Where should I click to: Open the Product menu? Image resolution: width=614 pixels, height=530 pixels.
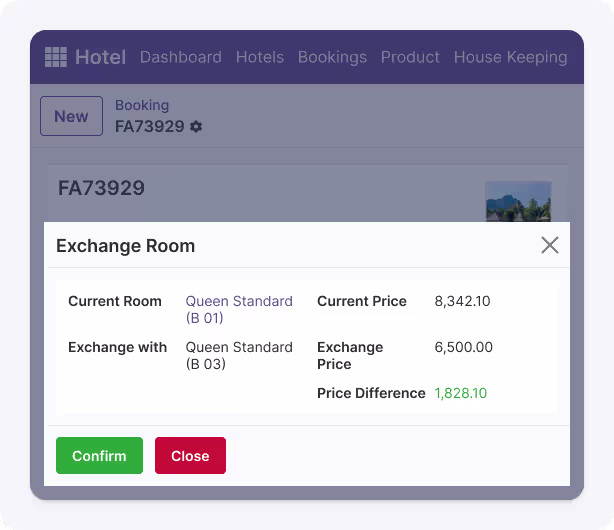click(x=410, y=57)
